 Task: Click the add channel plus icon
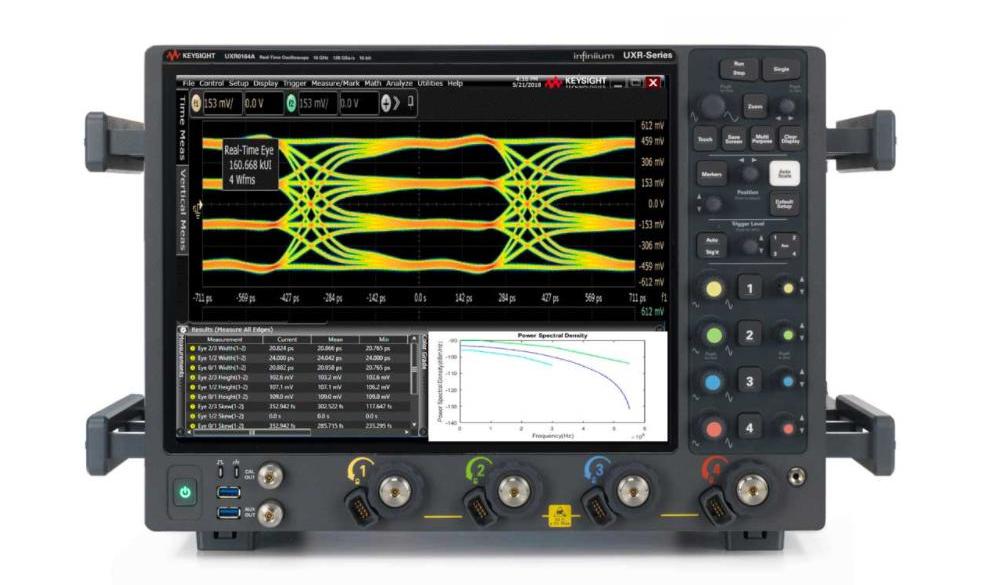click(386, 103)
